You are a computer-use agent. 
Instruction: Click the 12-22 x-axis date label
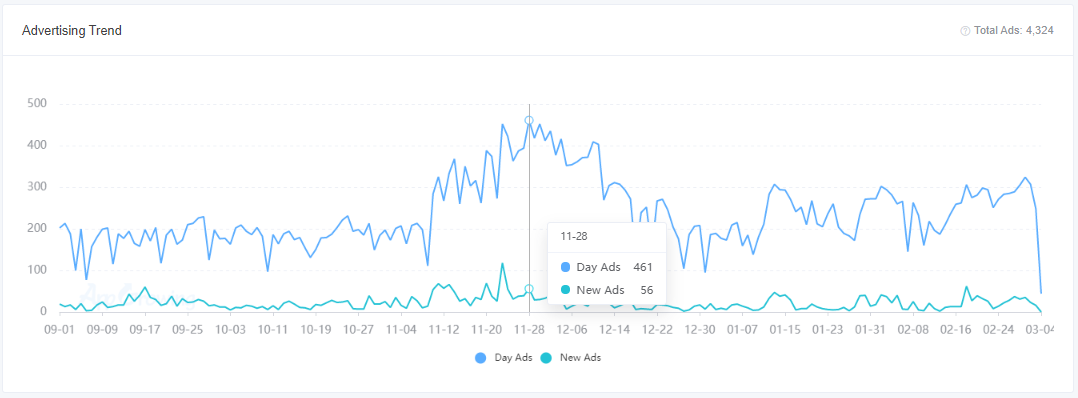pyautogui.click(x=657, y=329)
